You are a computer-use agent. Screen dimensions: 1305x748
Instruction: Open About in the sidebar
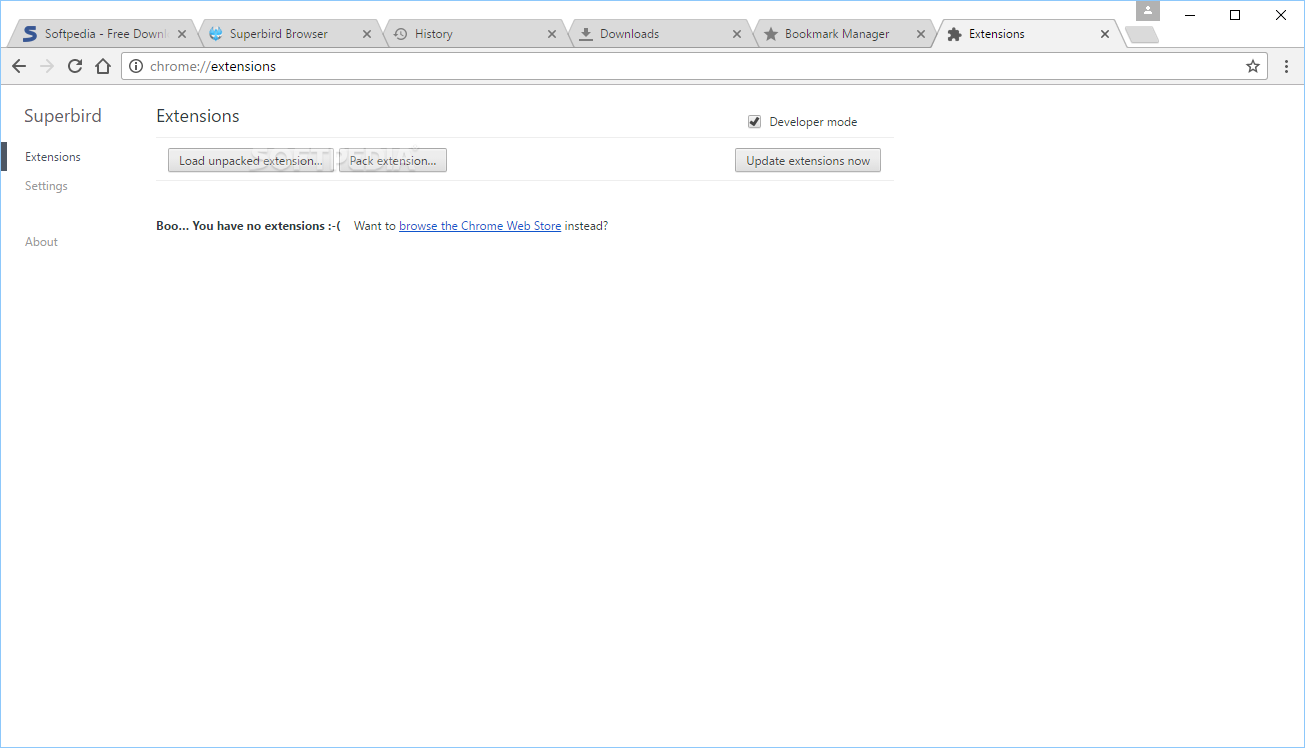[x=41, y=242]
